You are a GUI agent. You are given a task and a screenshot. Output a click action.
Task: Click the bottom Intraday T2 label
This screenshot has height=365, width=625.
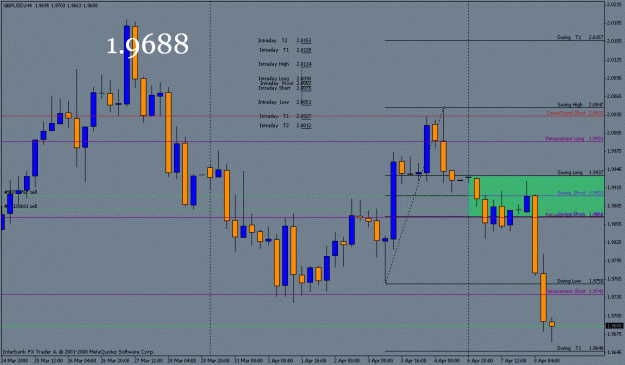click(x=274, y=126)
